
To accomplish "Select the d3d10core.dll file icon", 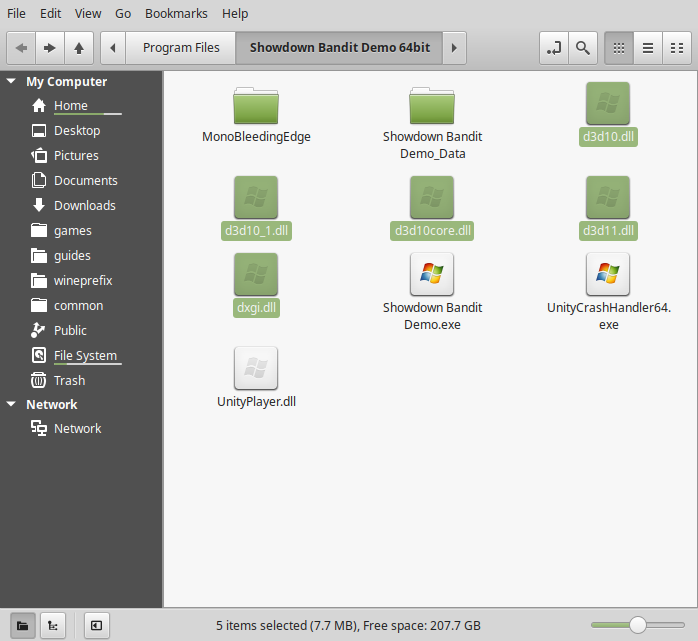I will tap(432, 197).
